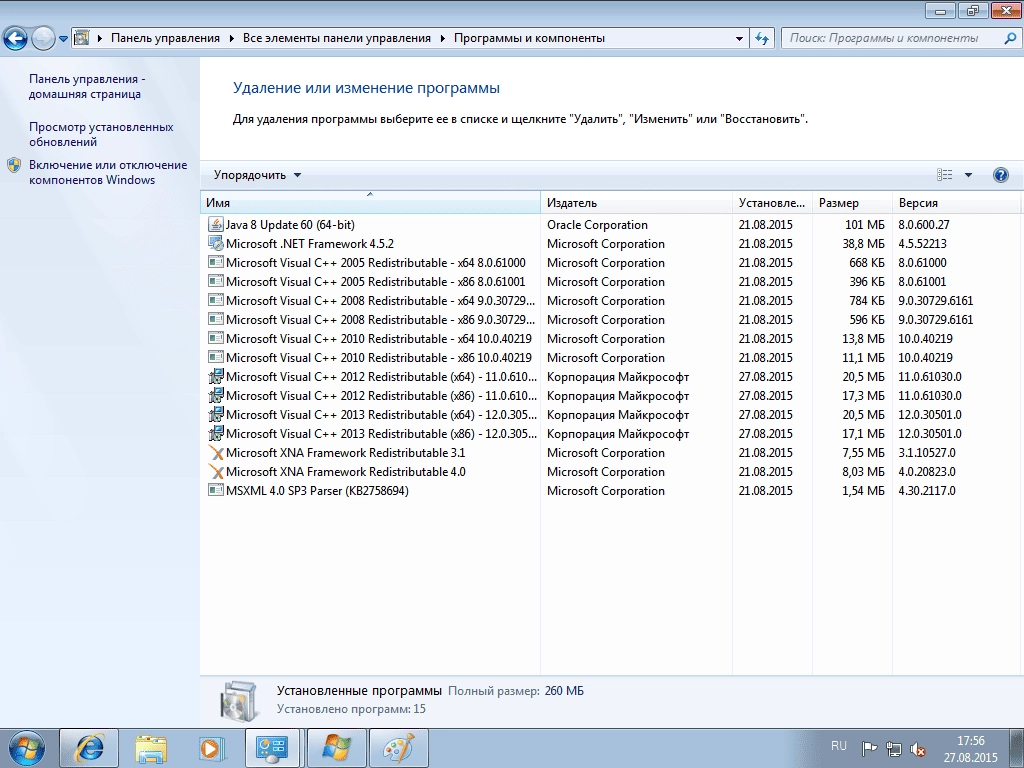
Task: Click the MSXML 4.0 SP3 Parser icon
Action: pyautogui.click(x=216, y=490)
